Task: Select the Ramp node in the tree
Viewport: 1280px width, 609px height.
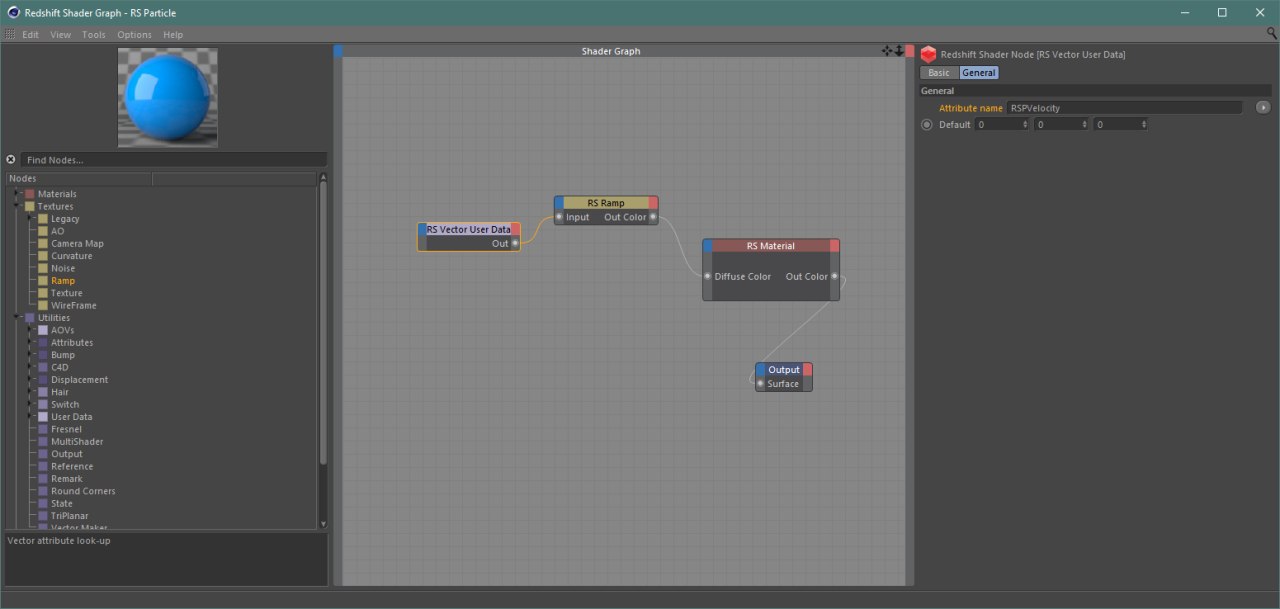Action: [x=63, y=281]
